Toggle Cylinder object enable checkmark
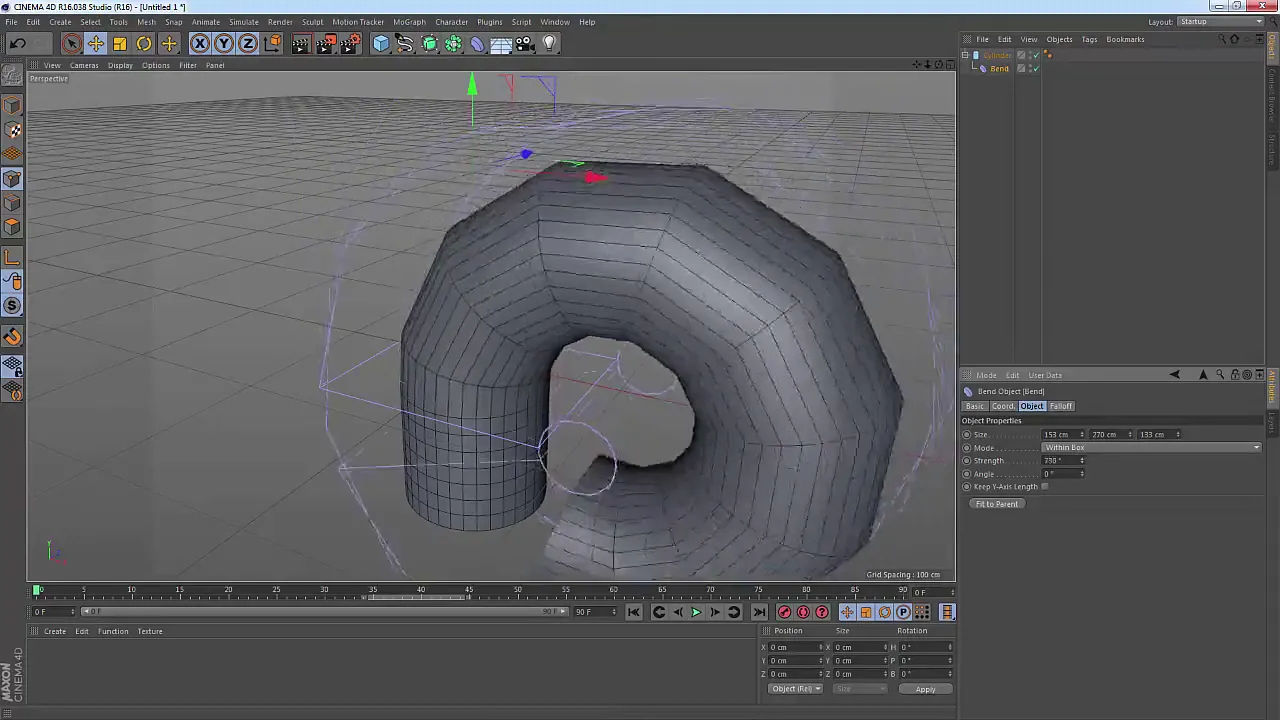Screen dimensions: 1280x720 click(1035, 55)
